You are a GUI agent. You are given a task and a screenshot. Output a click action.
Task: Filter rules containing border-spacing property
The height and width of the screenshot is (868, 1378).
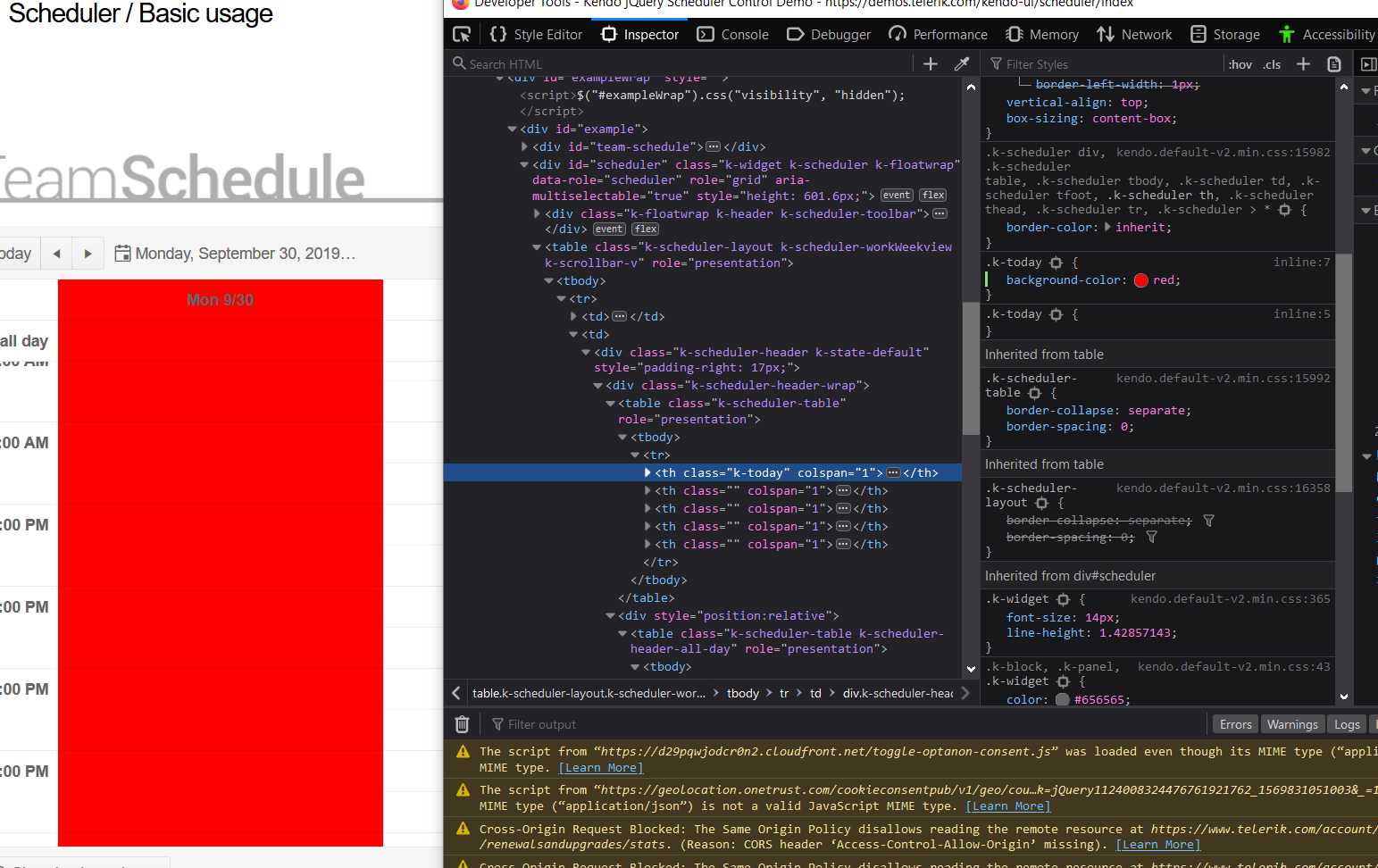tap(1151, 537)
